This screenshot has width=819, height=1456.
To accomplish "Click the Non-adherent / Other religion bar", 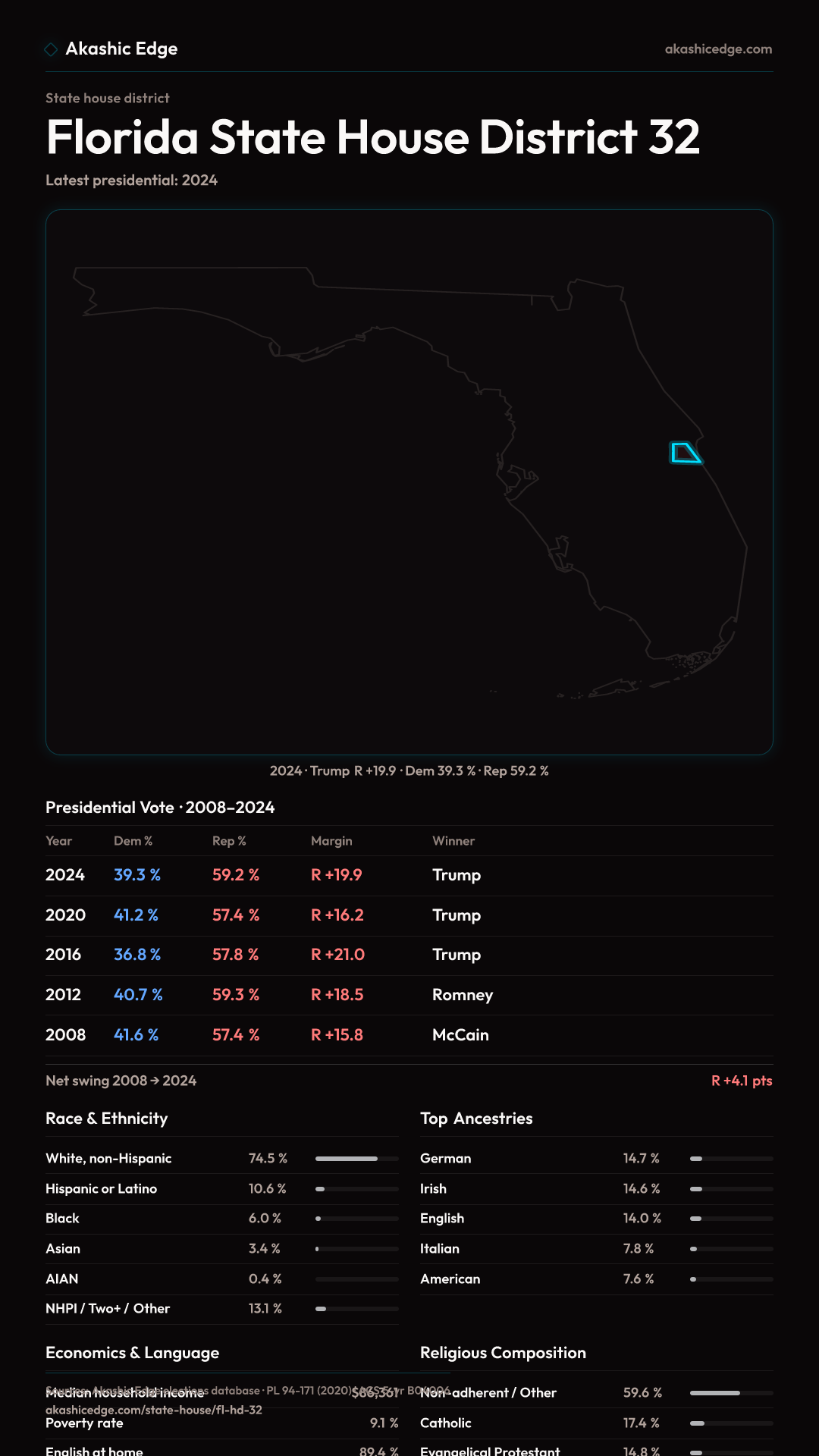I will click(731, 1393).
